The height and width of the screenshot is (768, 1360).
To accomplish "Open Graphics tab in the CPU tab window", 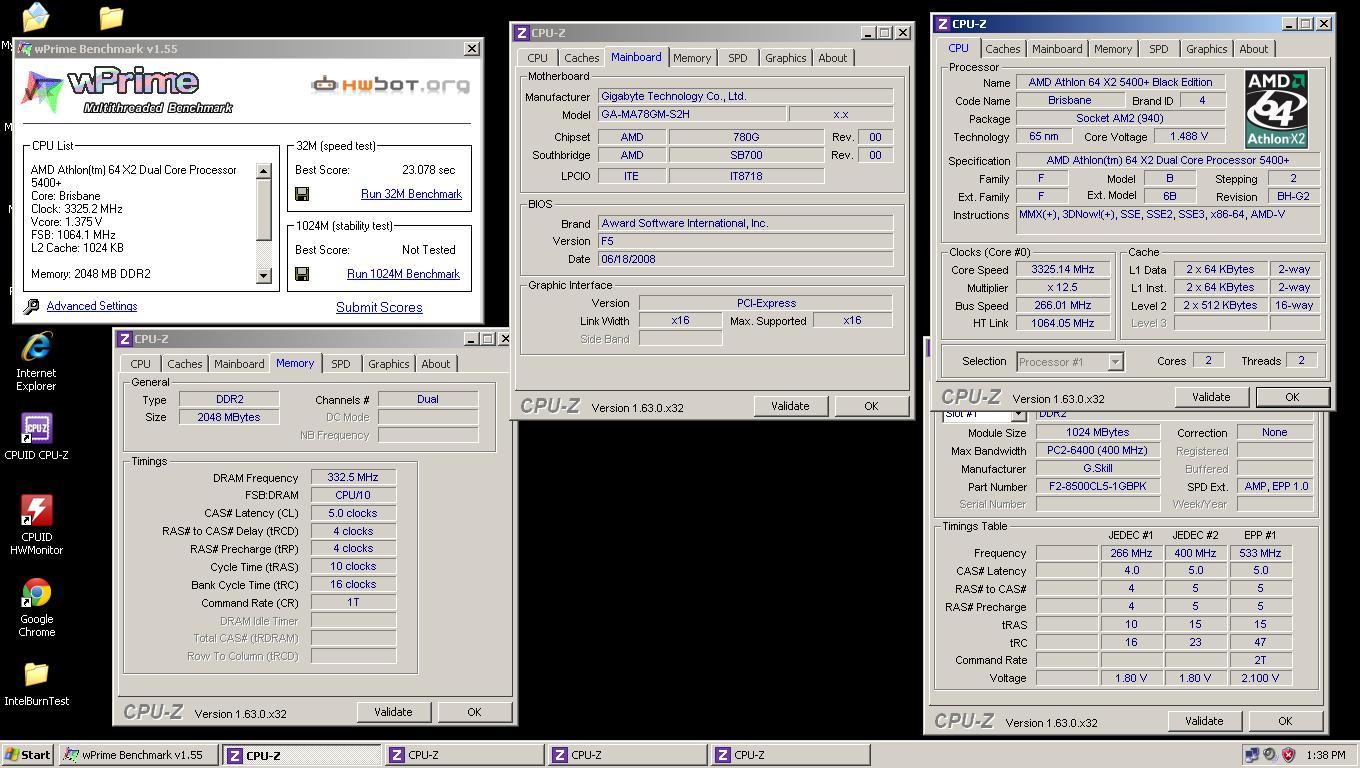I will point(1206,49).
